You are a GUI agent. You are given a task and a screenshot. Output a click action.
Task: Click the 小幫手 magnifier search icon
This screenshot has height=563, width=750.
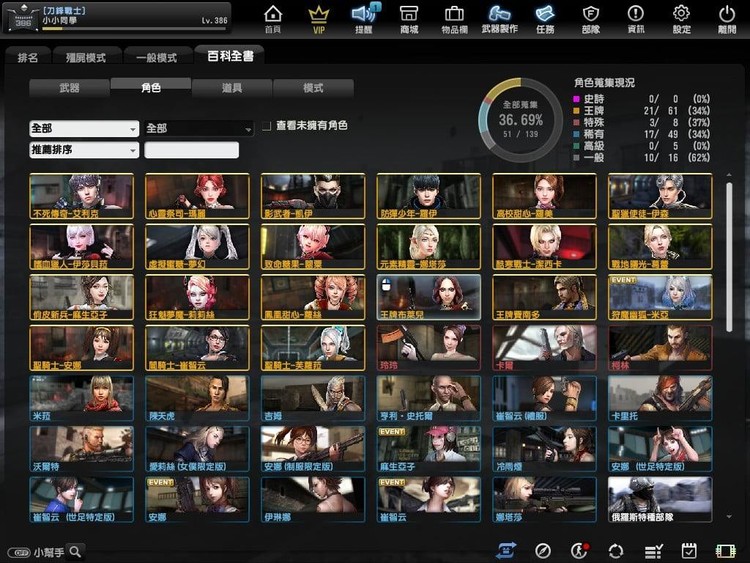[75, 552]
